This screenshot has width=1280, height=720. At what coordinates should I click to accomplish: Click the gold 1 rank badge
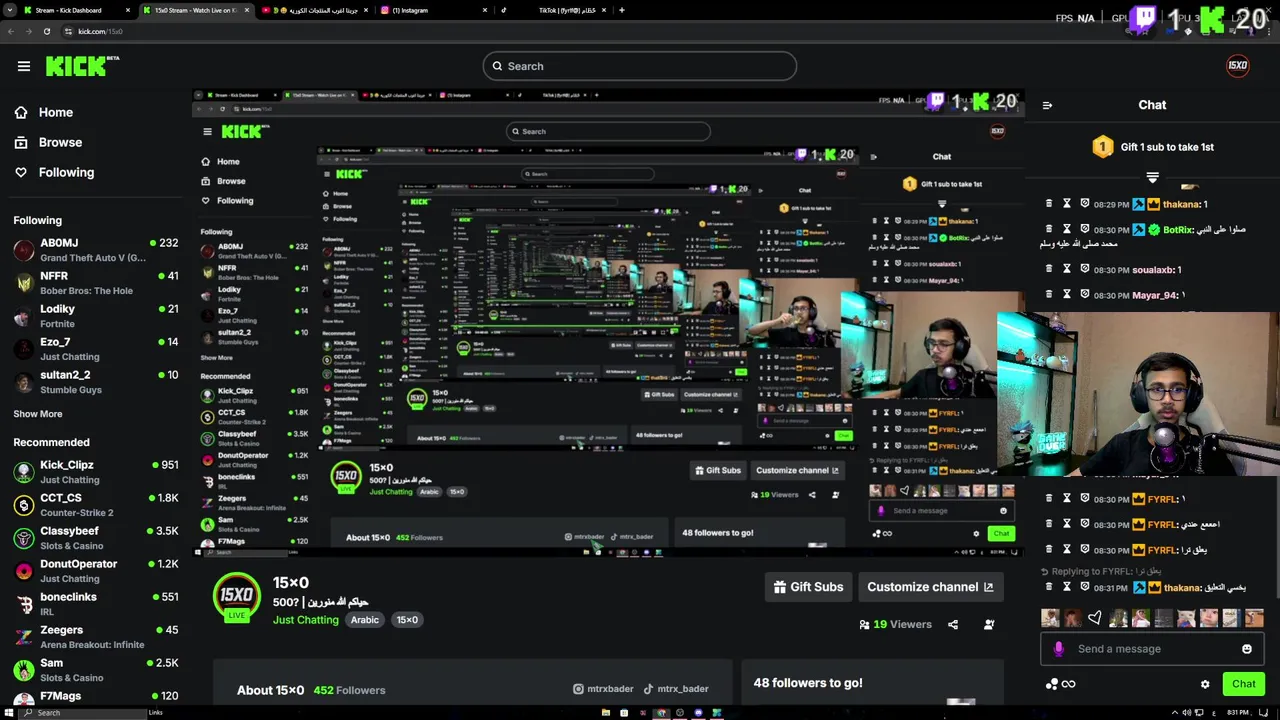point(1102,147)
